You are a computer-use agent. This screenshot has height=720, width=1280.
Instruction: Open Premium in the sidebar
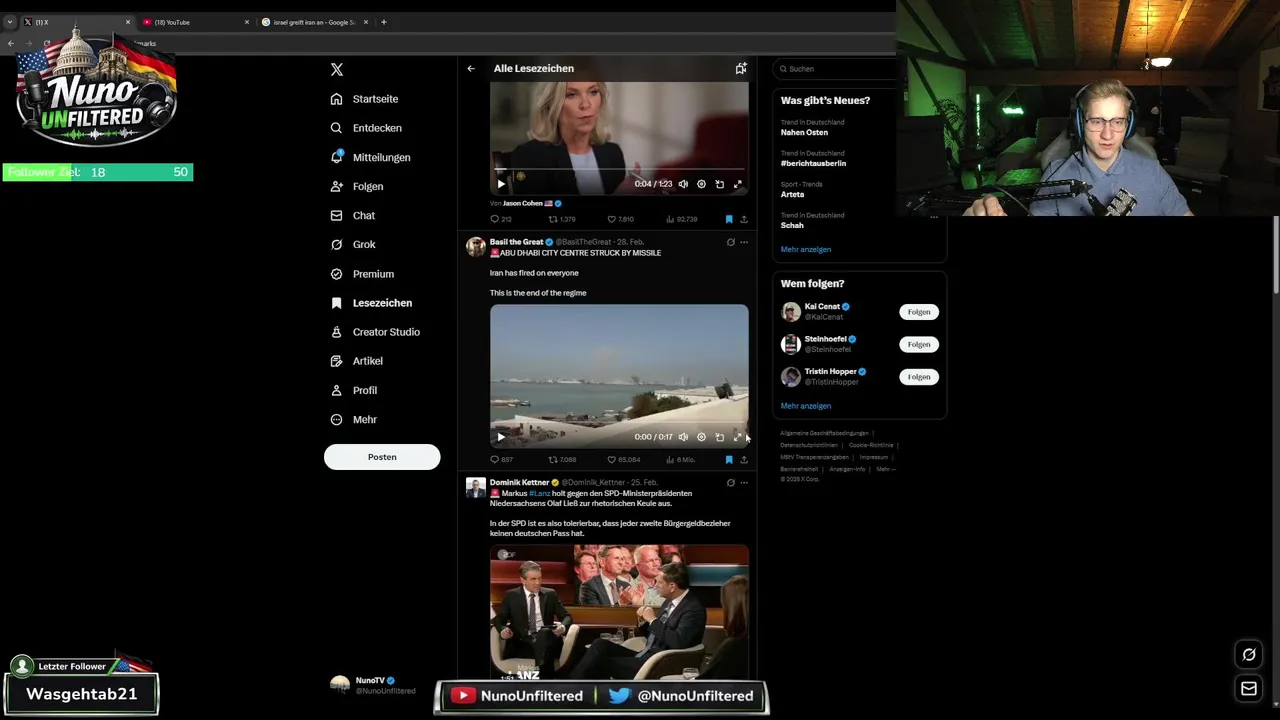point(362,273)
